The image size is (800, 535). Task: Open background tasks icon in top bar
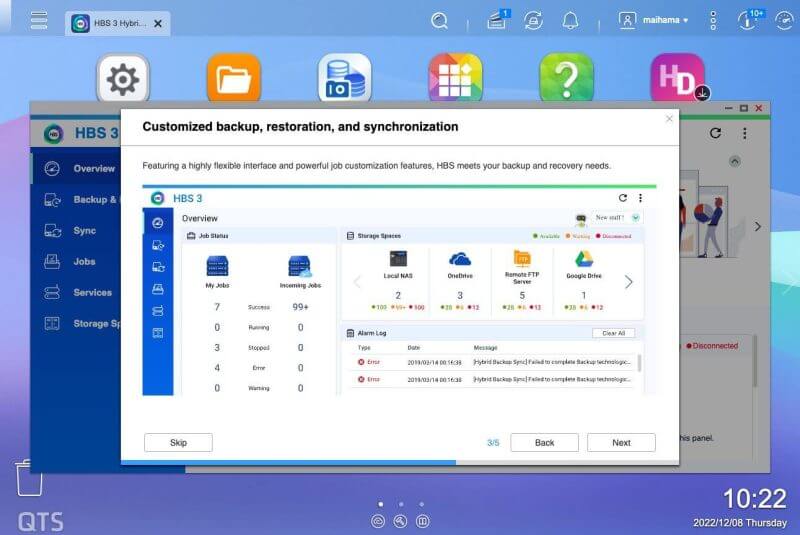tap(497, 20)
